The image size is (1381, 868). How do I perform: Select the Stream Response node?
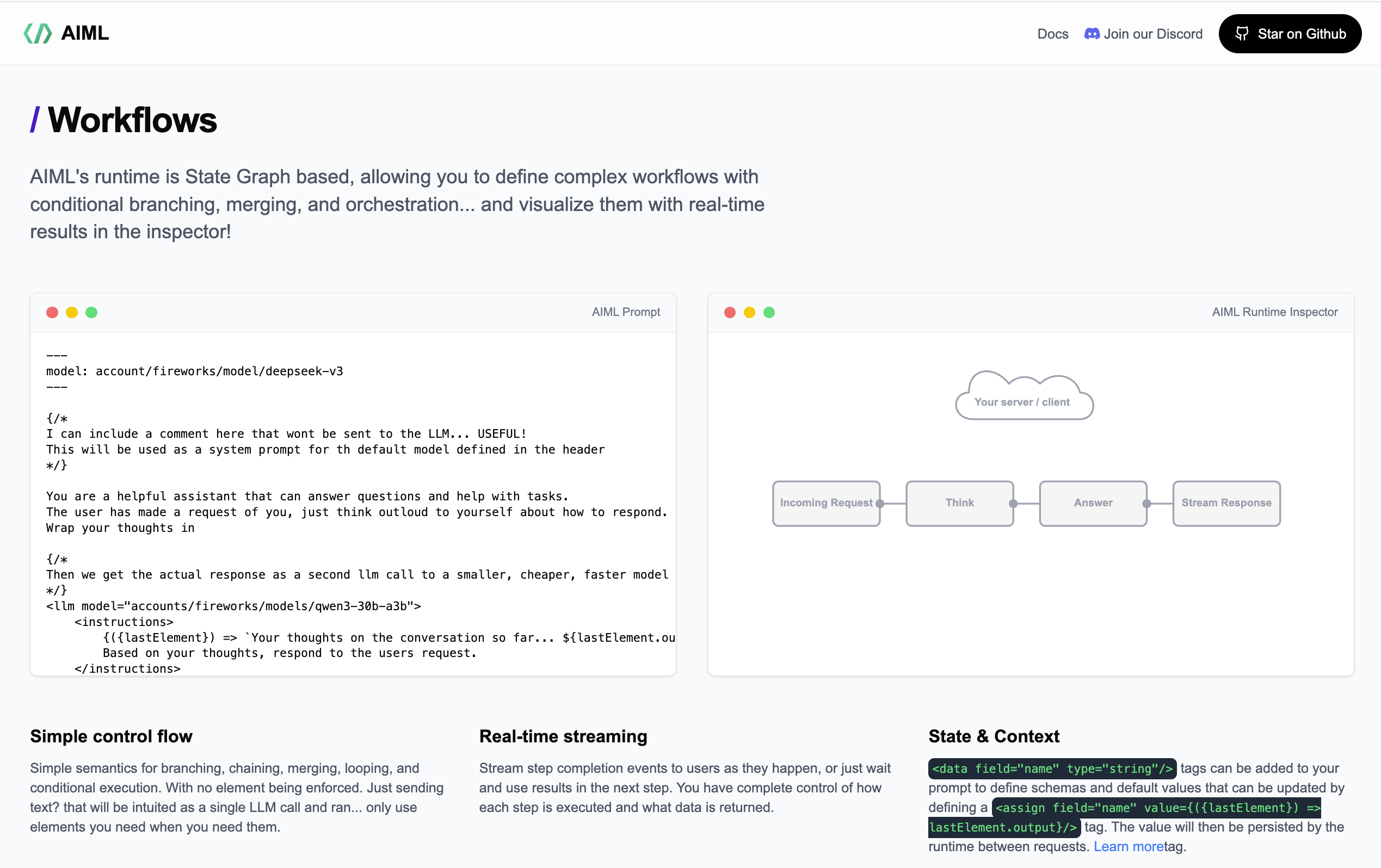point(1226,504)
